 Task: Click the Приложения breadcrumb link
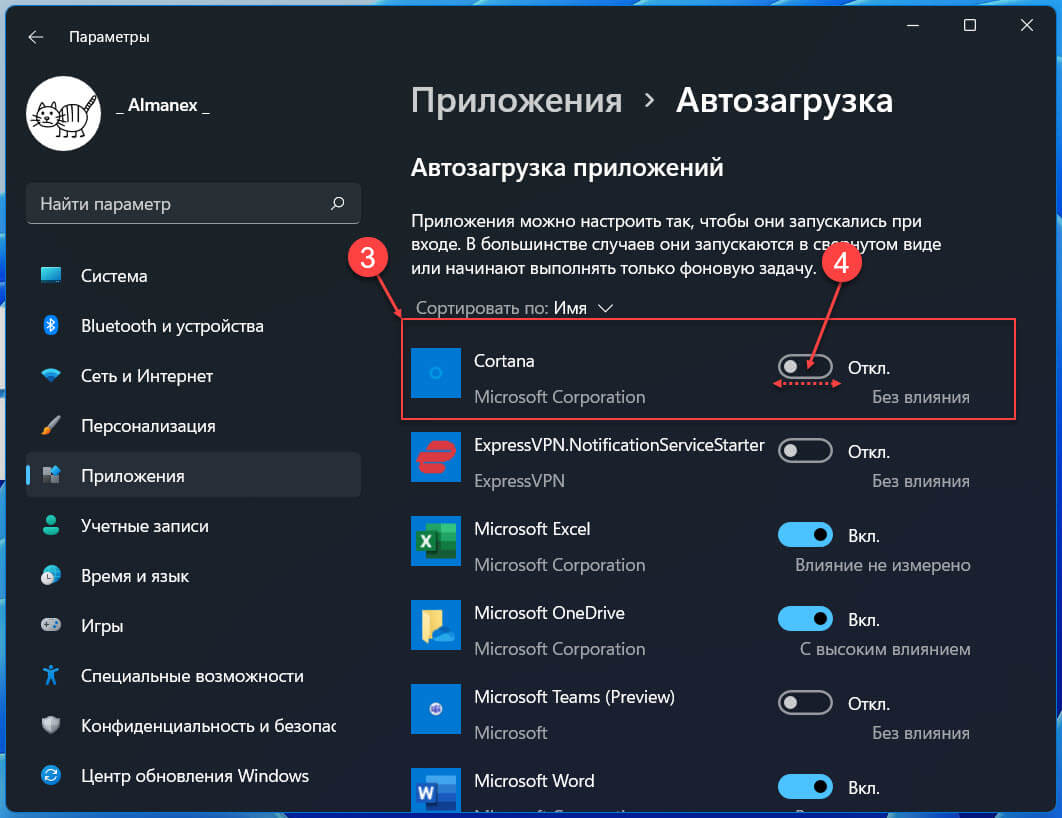pyautogui.click(x=517, y=101)
